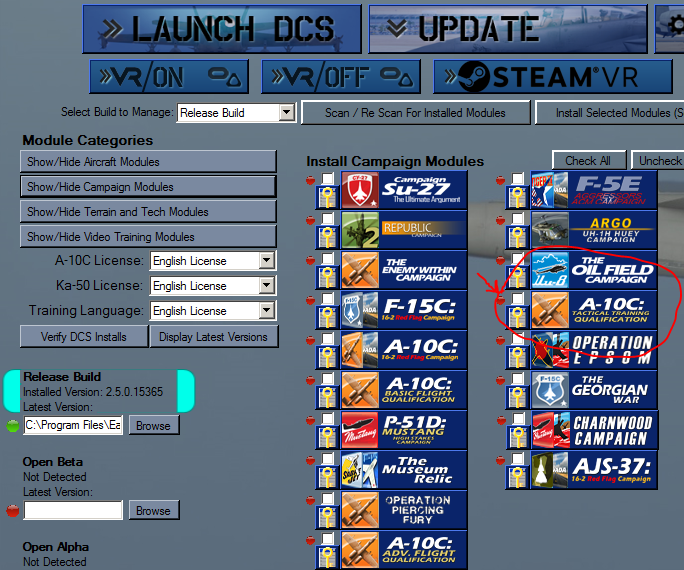Expand the Ka-50 License dropdown
Image resolution: width=684 pixels, height=570 pixels.
click(x=266, y=286)
